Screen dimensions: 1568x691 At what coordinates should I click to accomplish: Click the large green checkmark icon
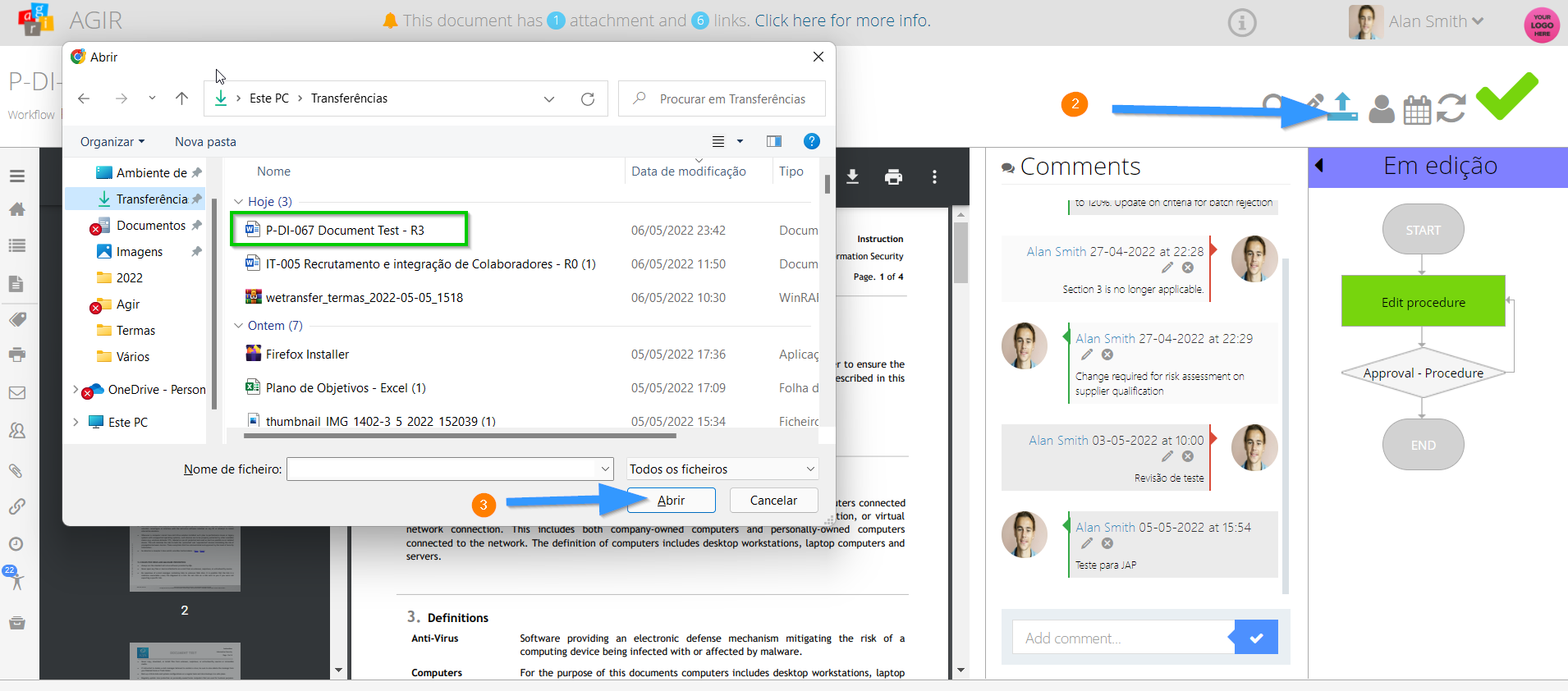point(1506,95)
